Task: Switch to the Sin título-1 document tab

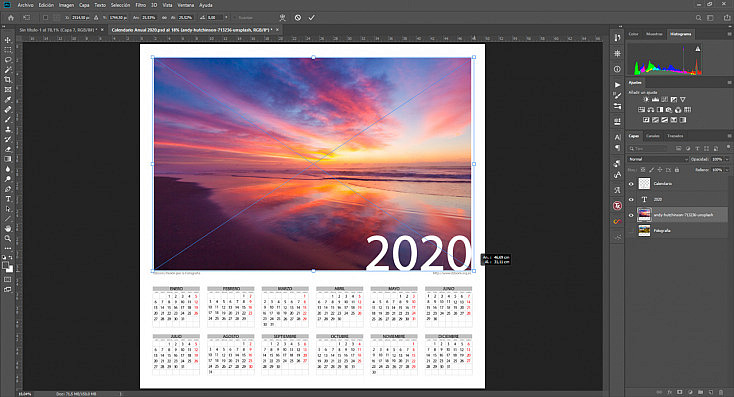Action: (x=57, y=29)
